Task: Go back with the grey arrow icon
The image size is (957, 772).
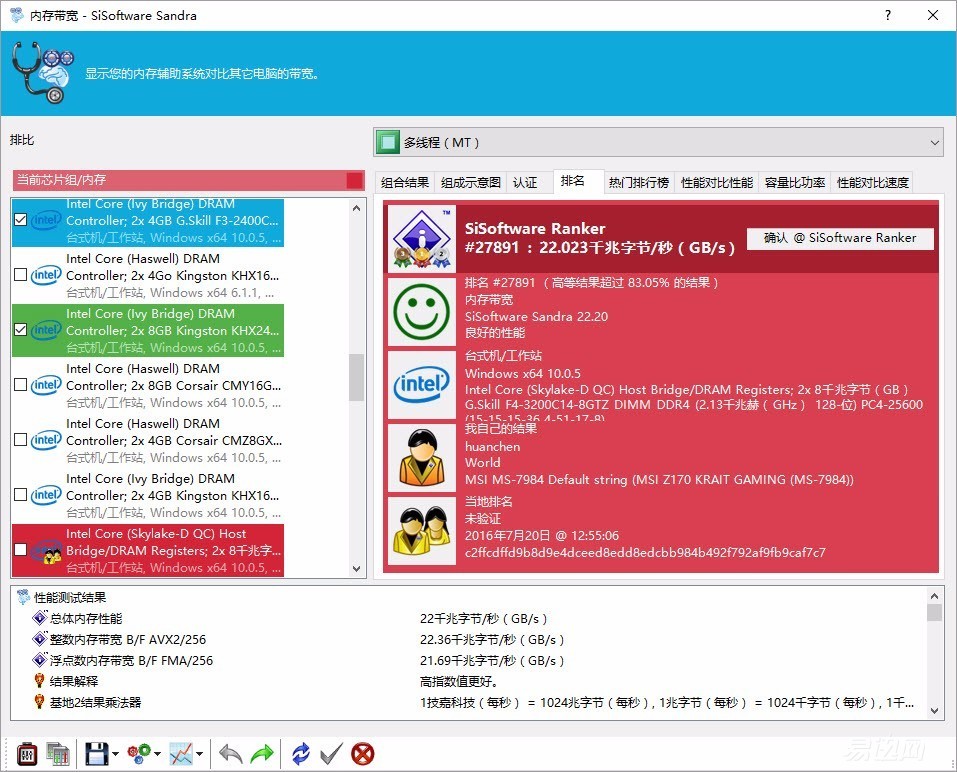Action: point(231,754)
